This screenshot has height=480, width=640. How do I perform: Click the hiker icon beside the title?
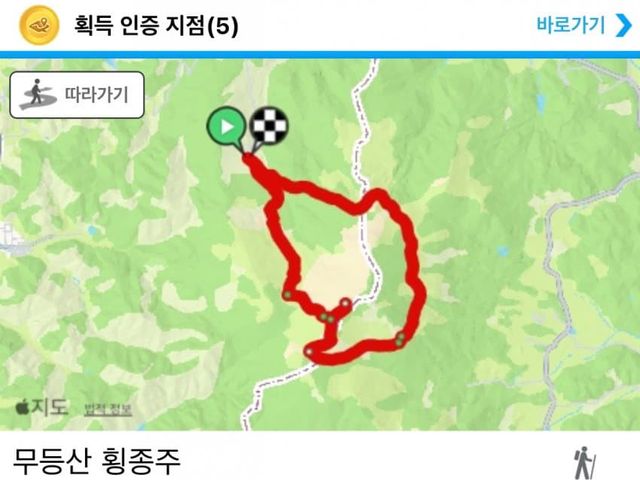[x=584, y=463]
